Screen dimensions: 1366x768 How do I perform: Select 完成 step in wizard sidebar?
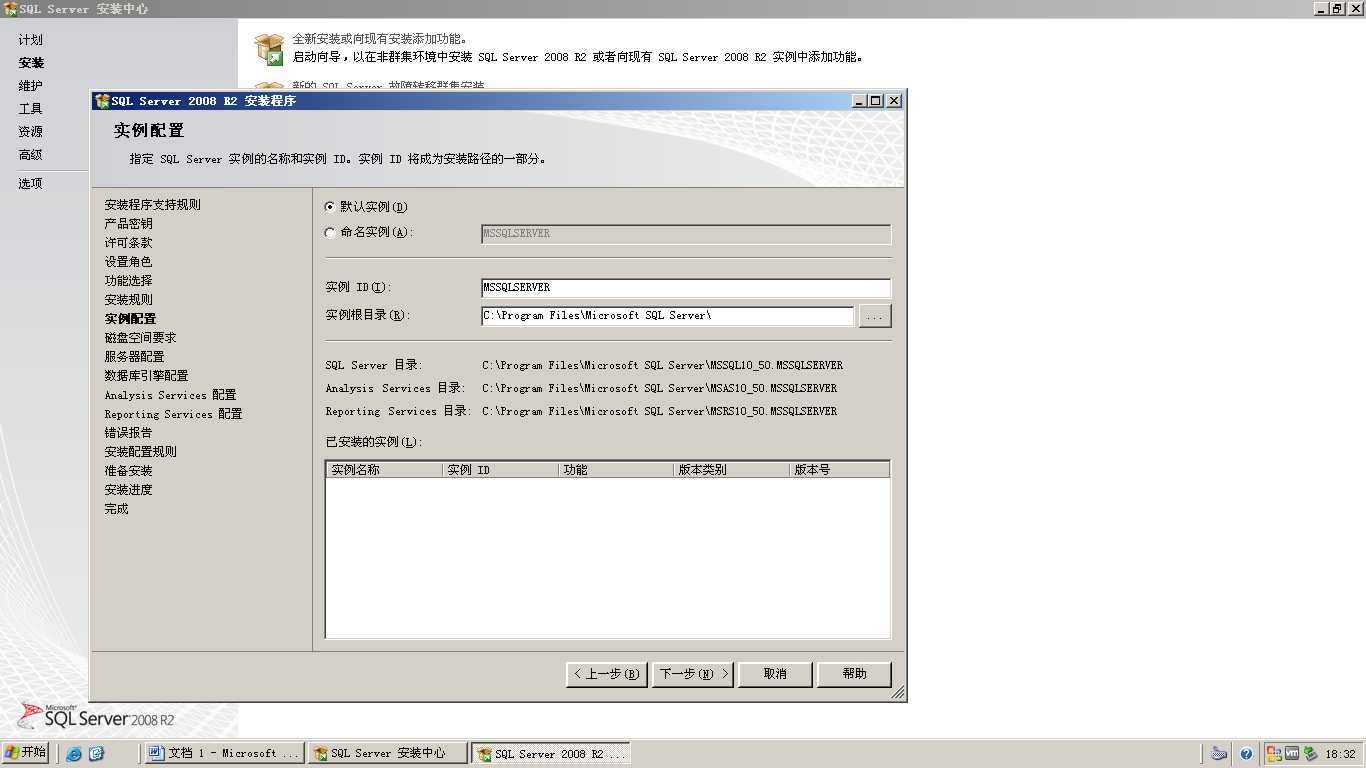pos(117,509)
